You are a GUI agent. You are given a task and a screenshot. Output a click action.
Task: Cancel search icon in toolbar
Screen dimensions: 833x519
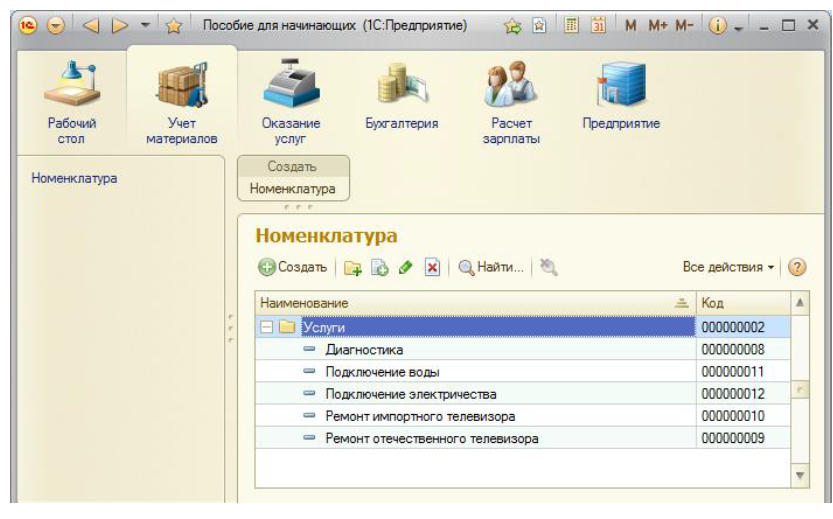549,267
